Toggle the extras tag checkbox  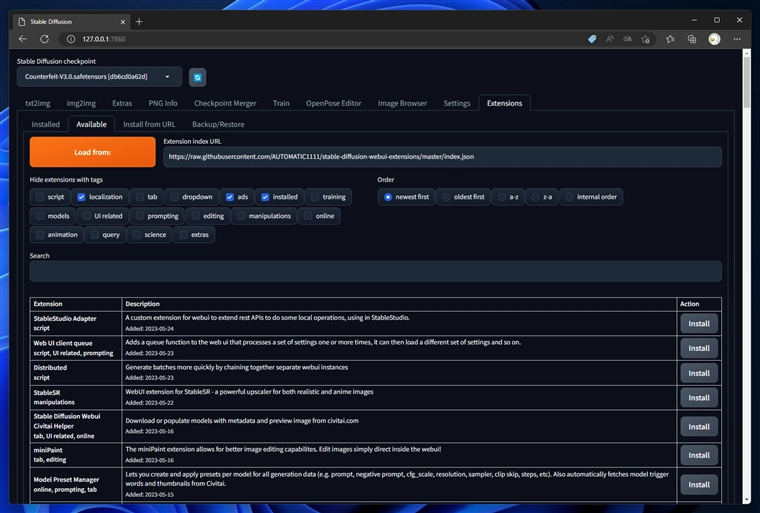point(184,235)
